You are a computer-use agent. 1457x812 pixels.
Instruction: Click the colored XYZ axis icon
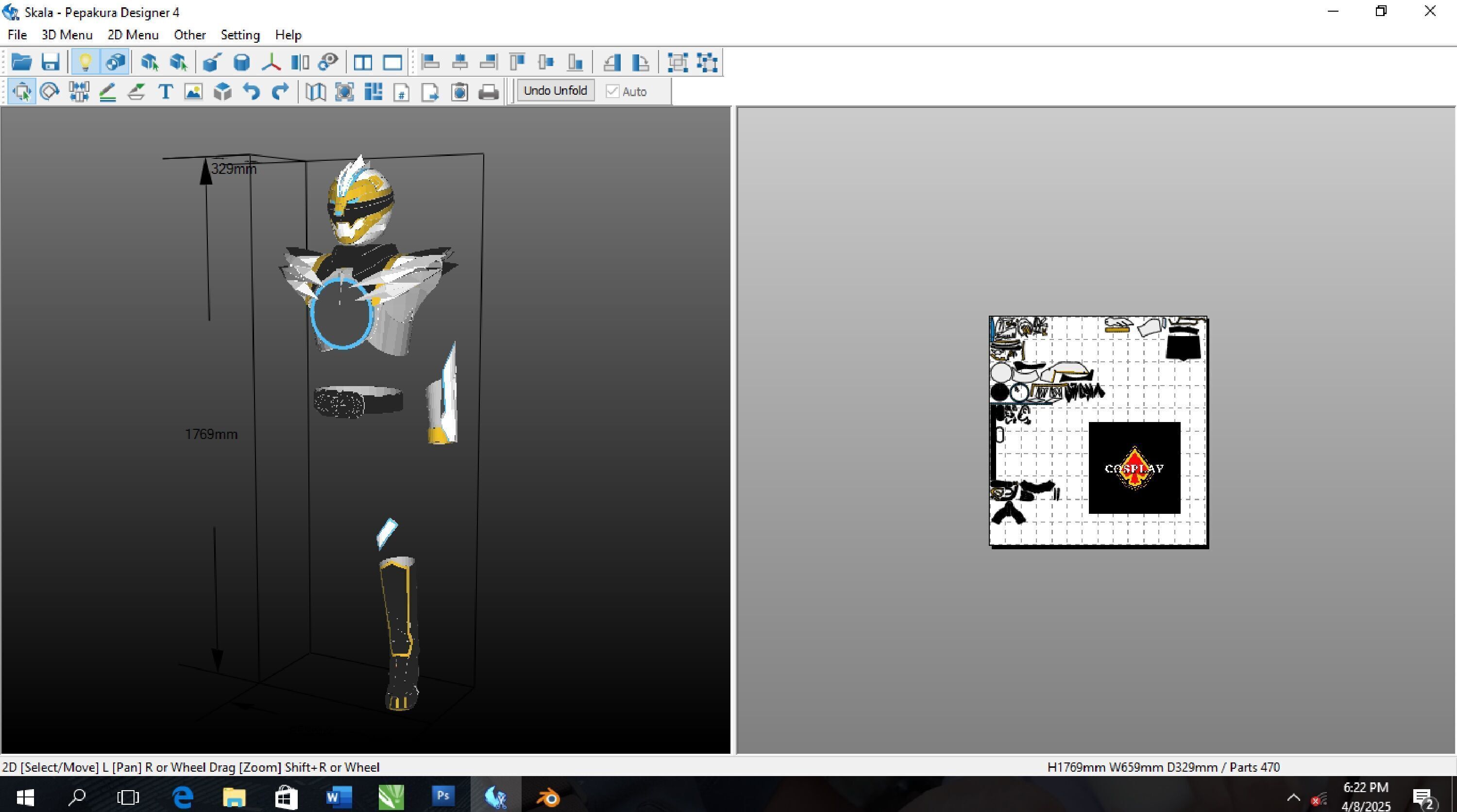271,62
